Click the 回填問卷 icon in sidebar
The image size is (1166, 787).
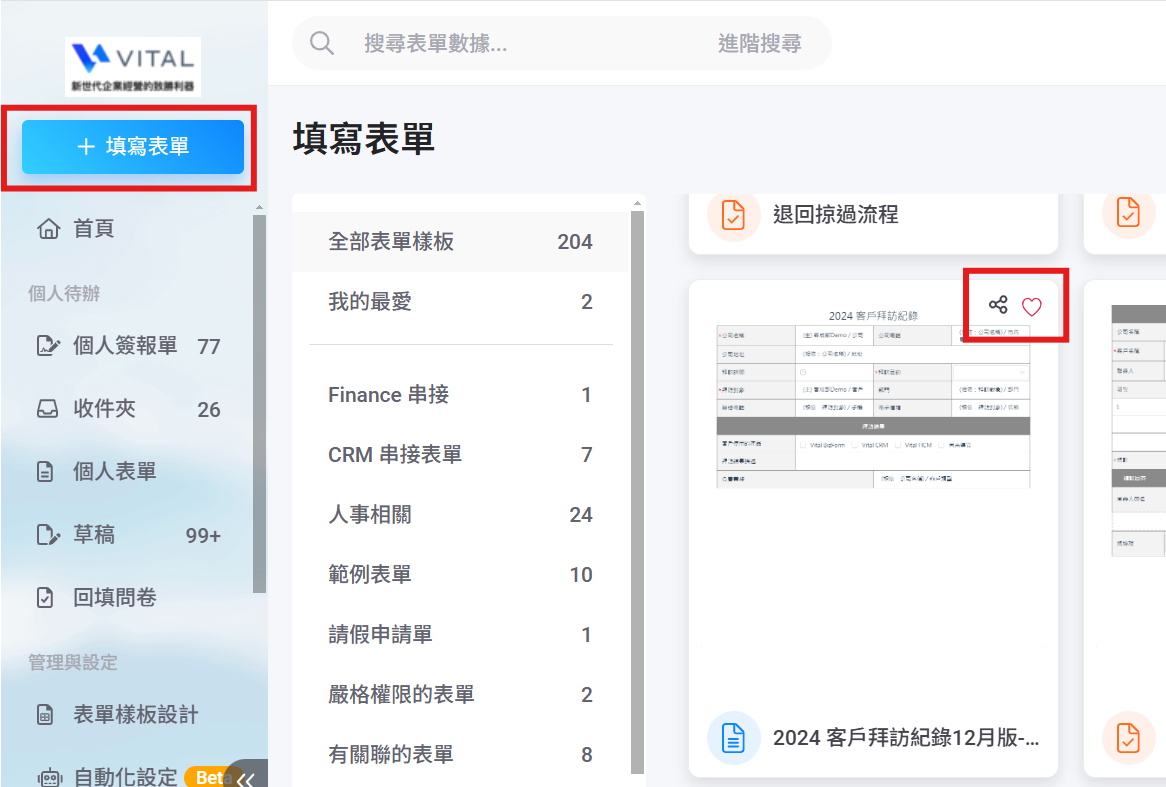click(47, 598)
